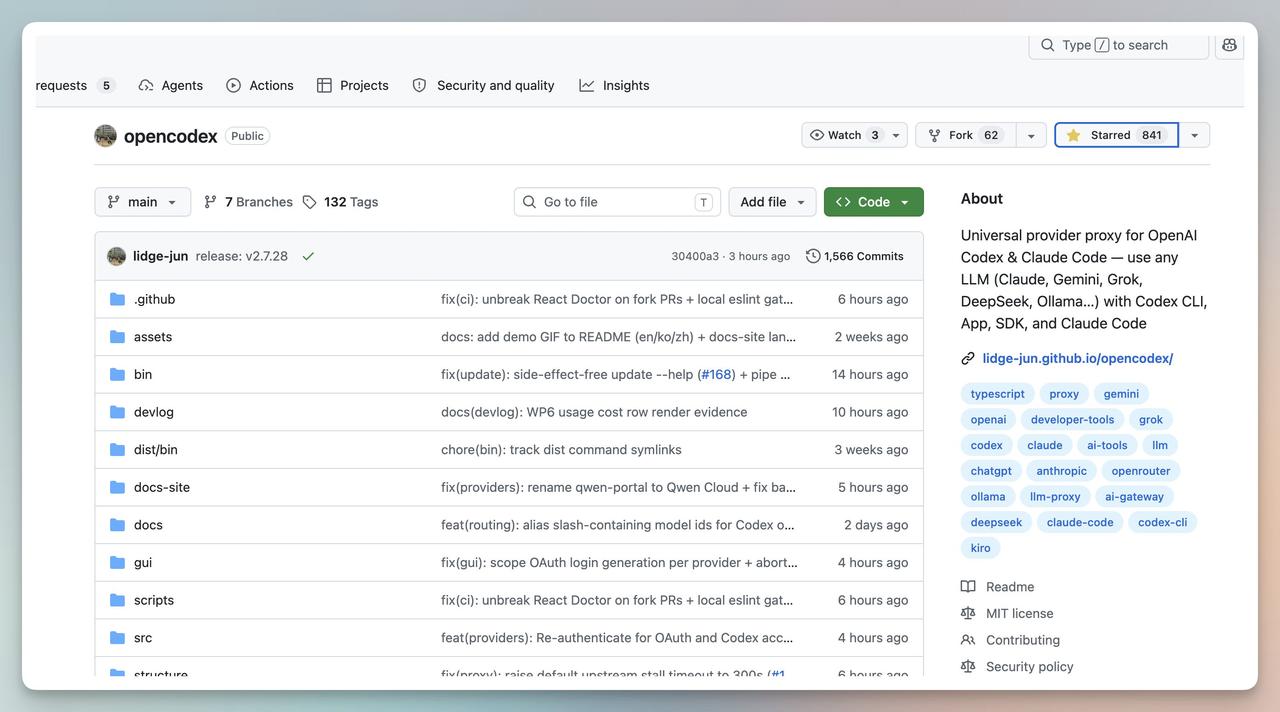Screen dimensions: 1280x712
Task: Expand the Add file dropdown
Action: pos(772,202)
